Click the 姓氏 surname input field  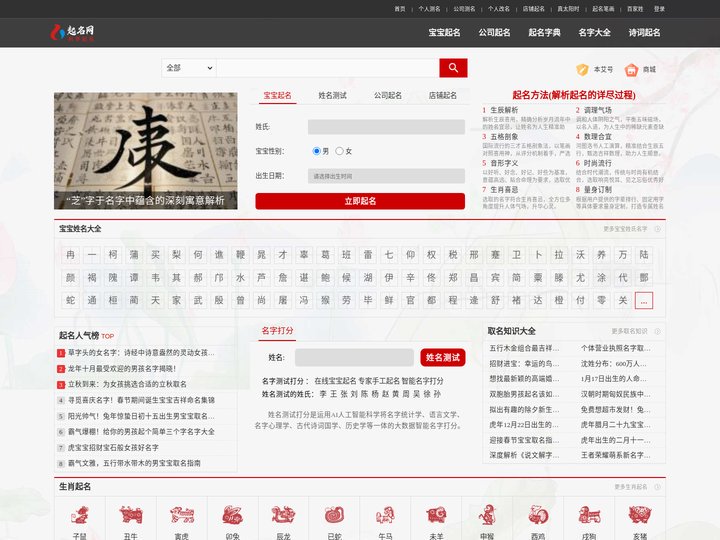pos(386,127)
